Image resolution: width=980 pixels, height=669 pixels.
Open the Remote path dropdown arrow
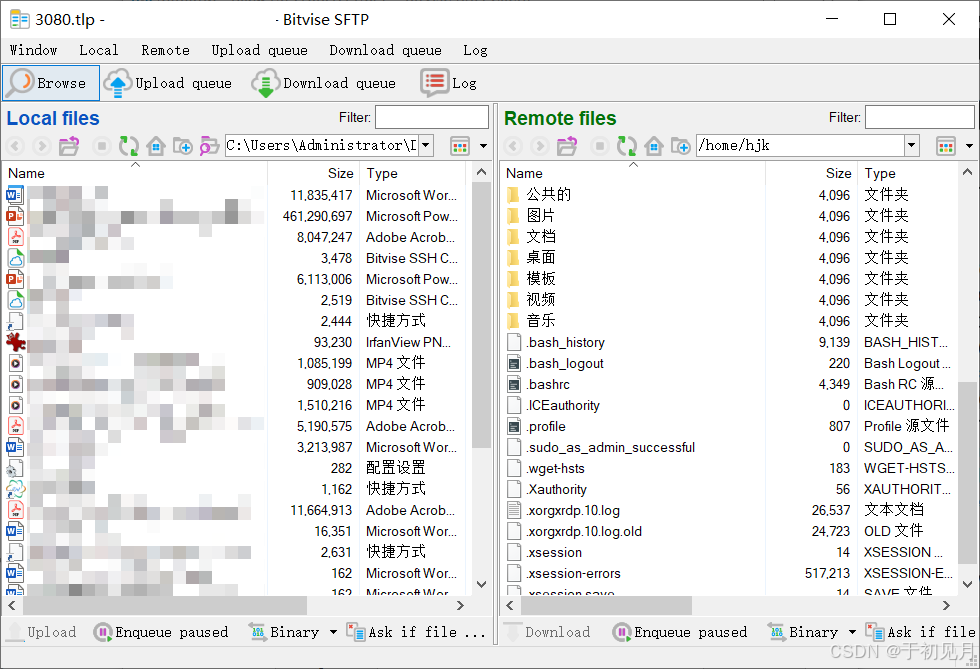click(x=912, y=146)
